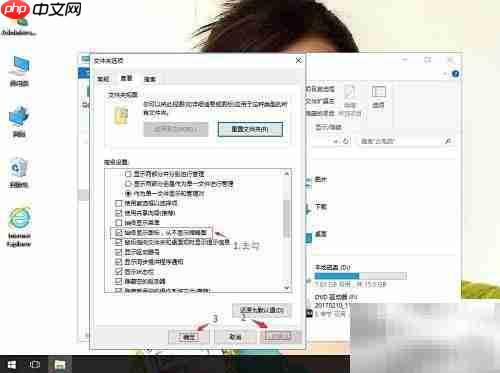Click the down arrow of advanced settings scrollbar

(287, 288)
